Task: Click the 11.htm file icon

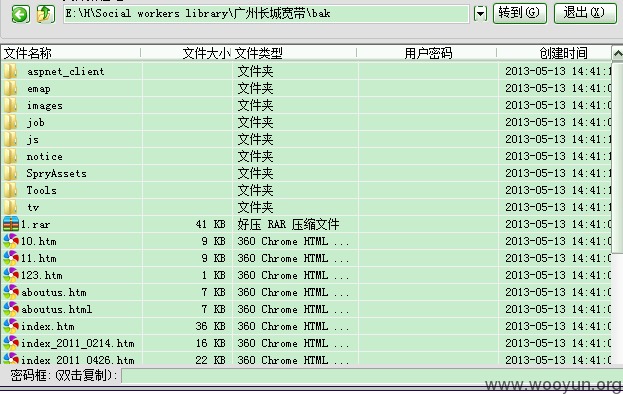Action: coord(11,258)
